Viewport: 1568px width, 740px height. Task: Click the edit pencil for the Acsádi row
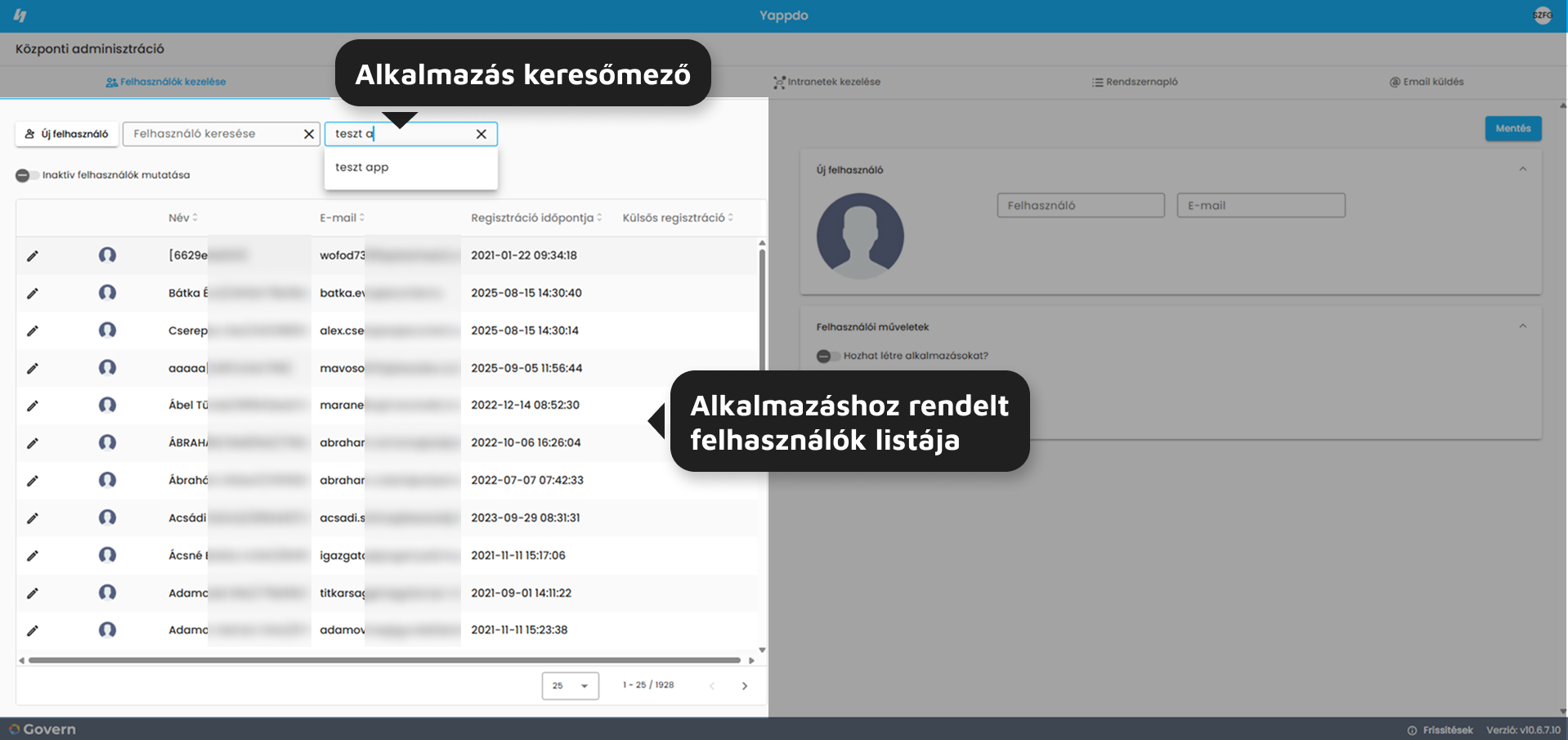click(33, 518)
